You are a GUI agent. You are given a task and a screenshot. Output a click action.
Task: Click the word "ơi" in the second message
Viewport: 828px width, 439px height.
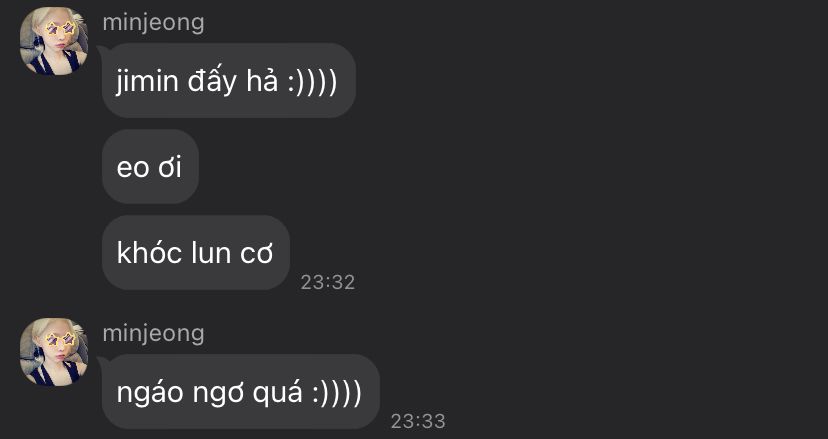[170, 169]
